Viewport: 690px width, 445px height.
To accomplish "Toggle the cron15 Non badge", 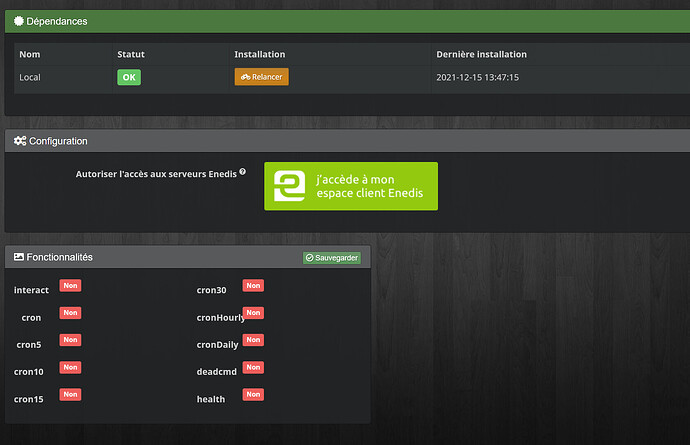I will click(70, 394).
